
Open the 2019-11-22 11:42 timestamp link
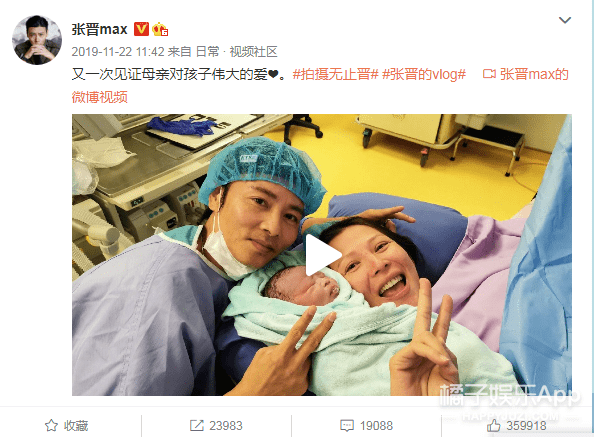118,52
